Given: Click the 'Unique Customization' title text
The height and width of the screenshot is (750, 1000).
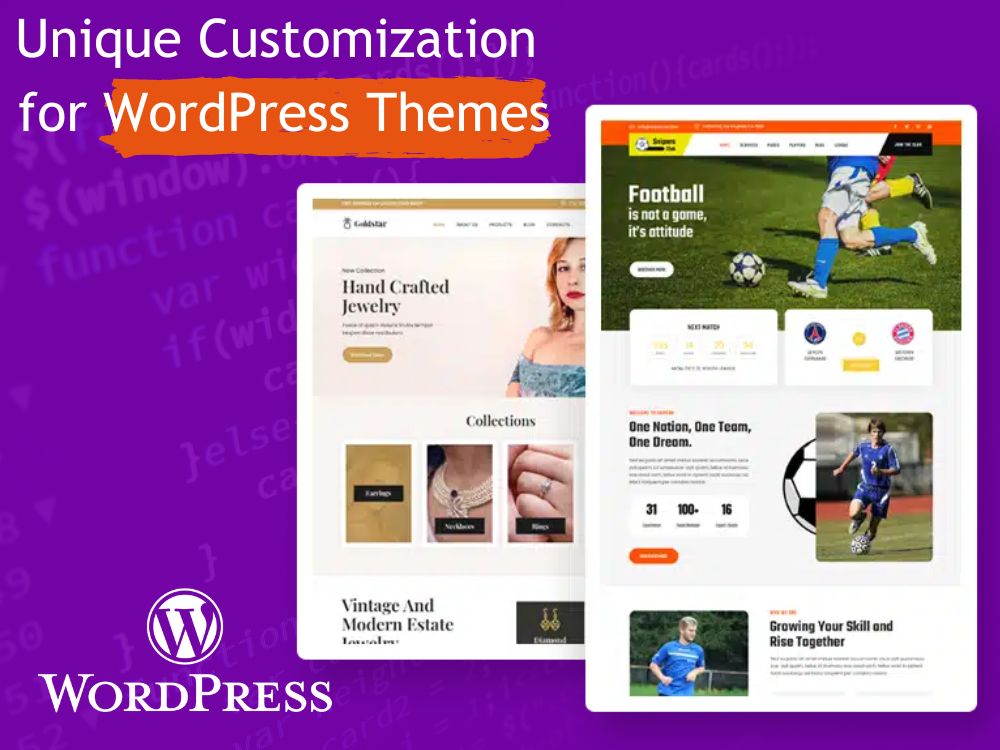Looking at the screenshot, I should [x=276, y=40].
